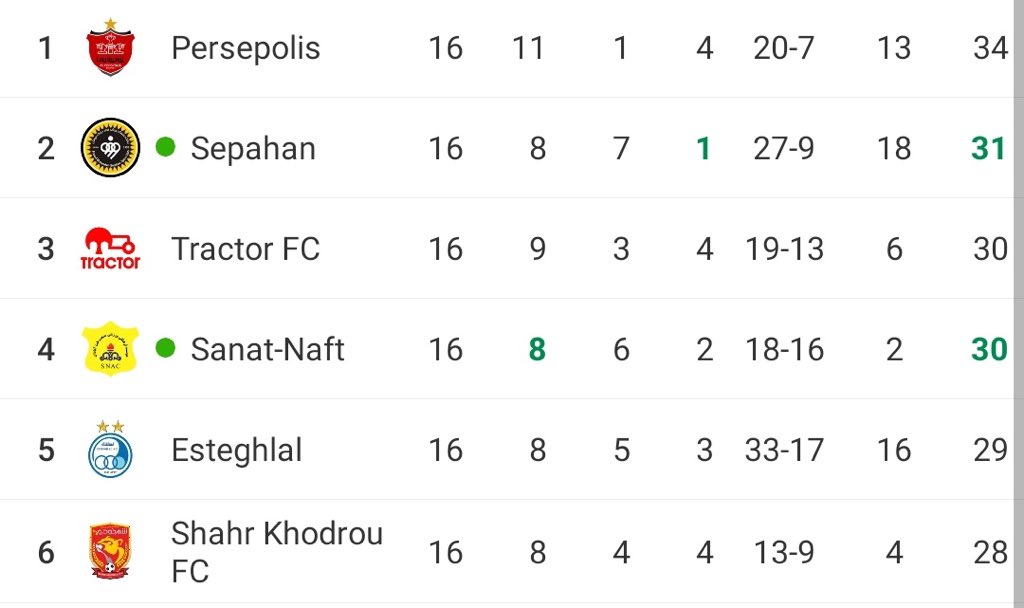This screenshot has height=608, width=1024.
Task: Select Sepahan's green 31 points value
Action: pos(988,148)
